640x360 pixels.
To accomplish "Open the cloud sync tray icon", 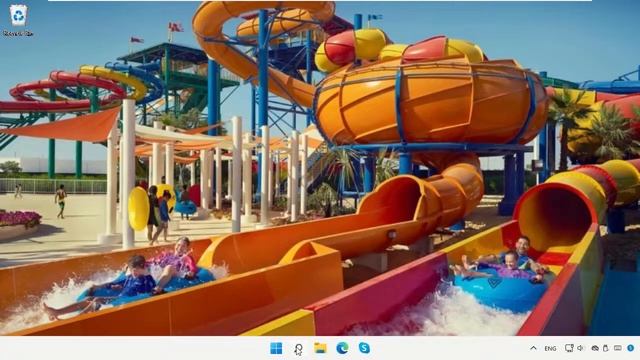I will (595, 348).
